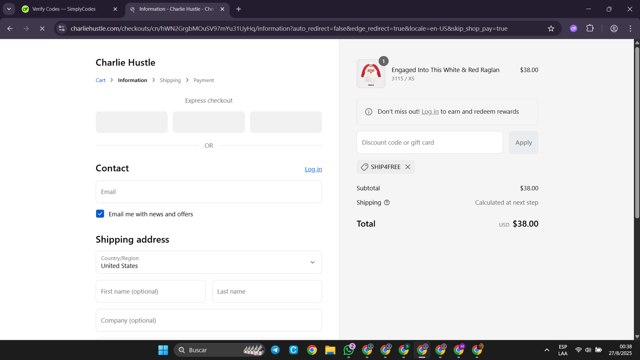Focus the First name (optional) field

tap(151, 291)
